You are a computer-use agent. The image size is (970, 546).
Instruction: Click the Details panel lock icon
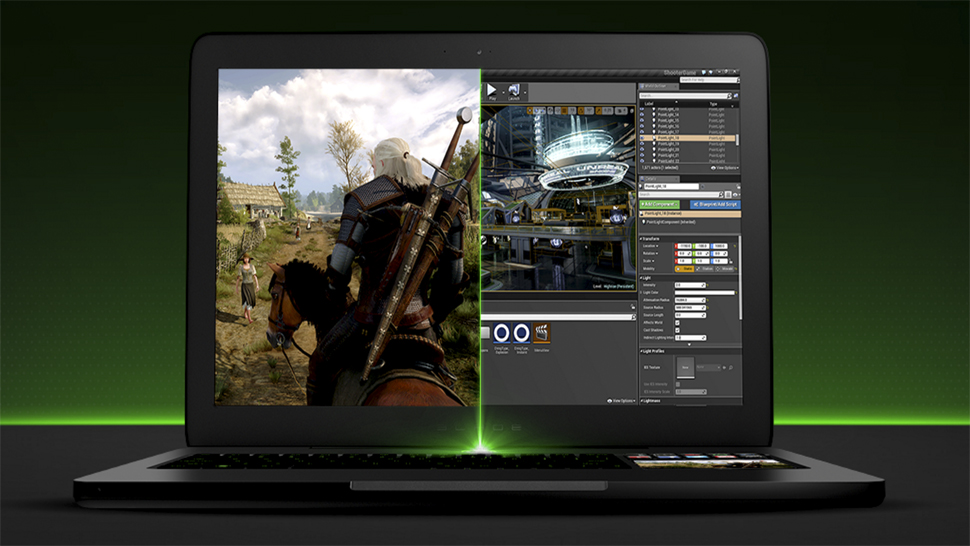738,187
